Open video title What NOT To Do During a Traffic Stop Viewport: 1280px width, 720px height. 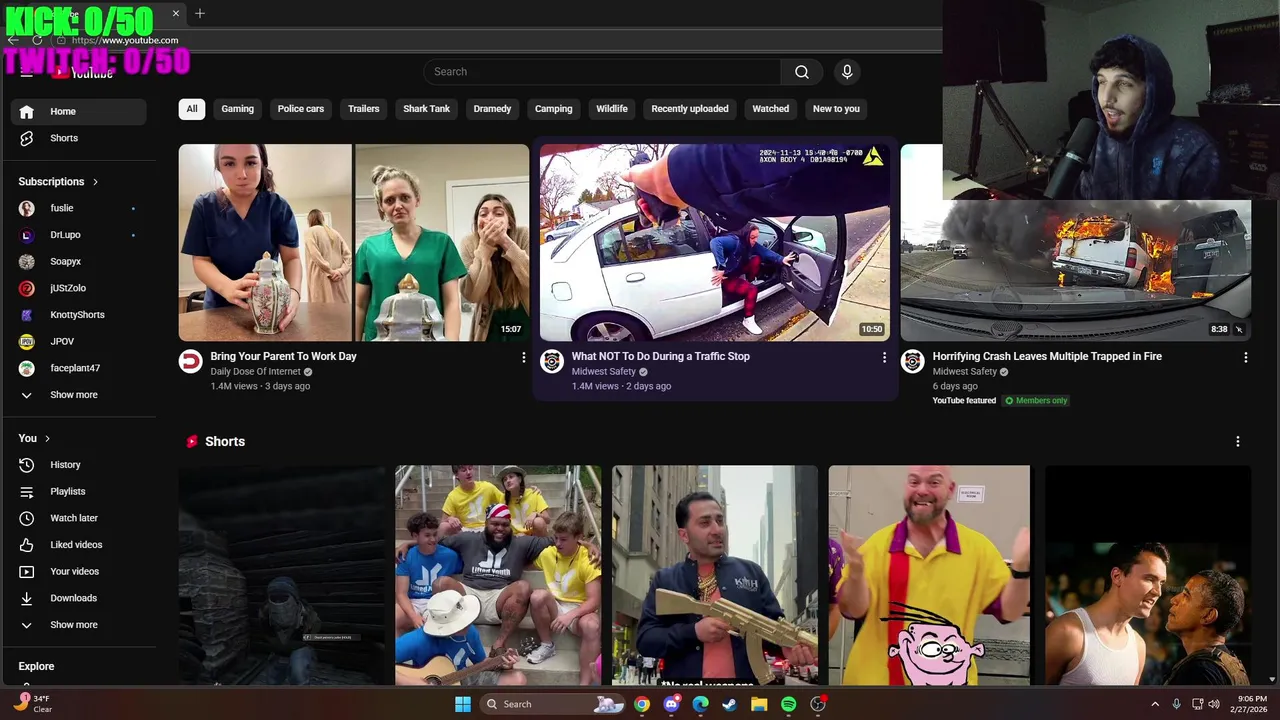pos(661,356)
